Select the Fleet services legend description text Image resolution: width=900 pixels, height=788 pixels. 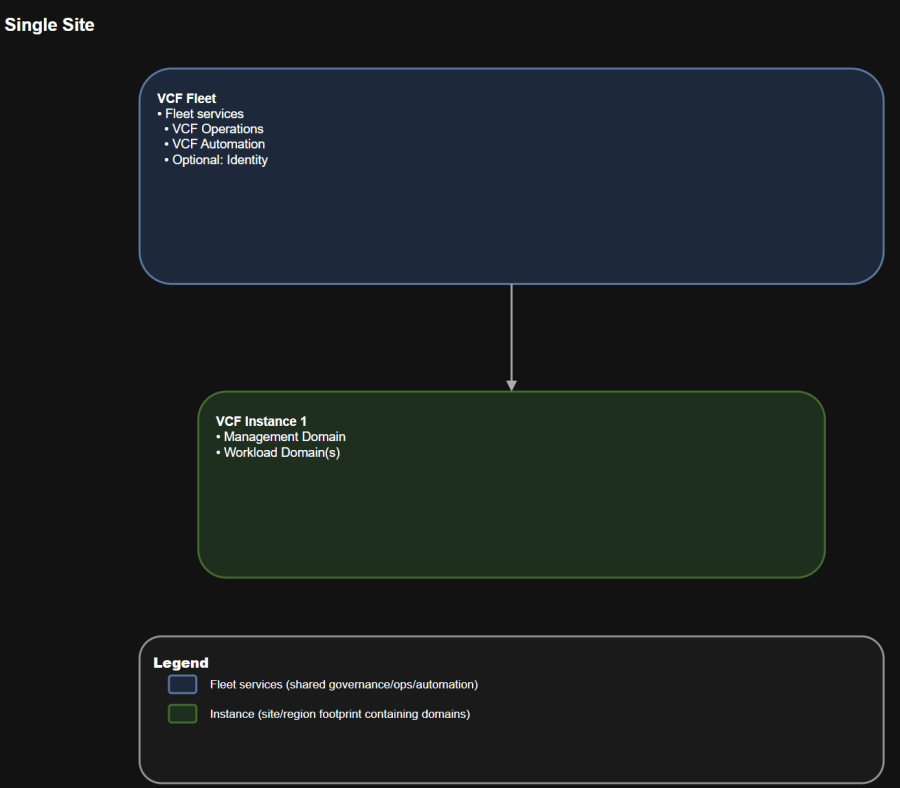[344, 685]
